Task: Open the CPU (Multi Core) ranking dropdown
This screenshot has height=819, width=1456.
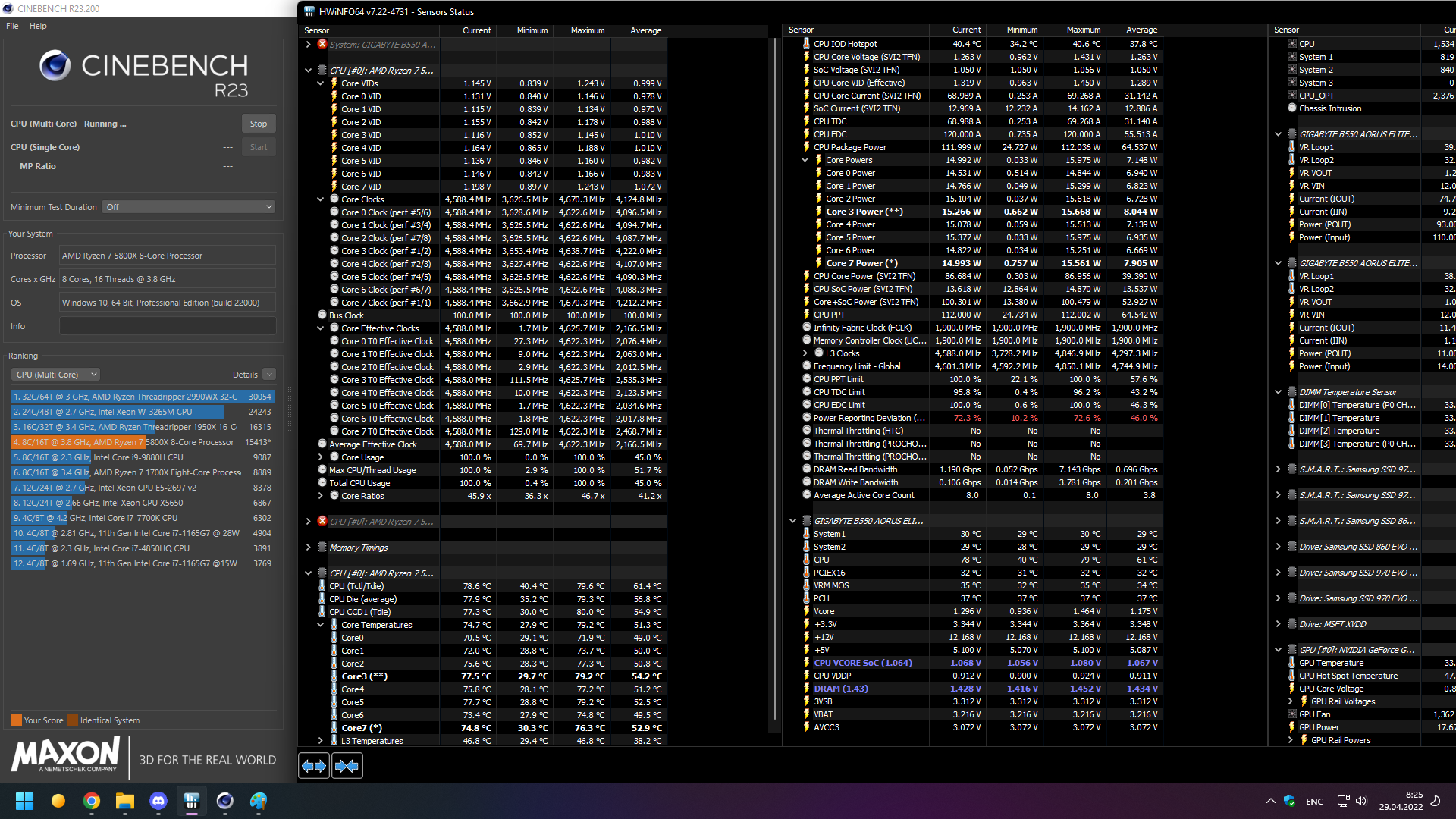Action: click(56, 375)
